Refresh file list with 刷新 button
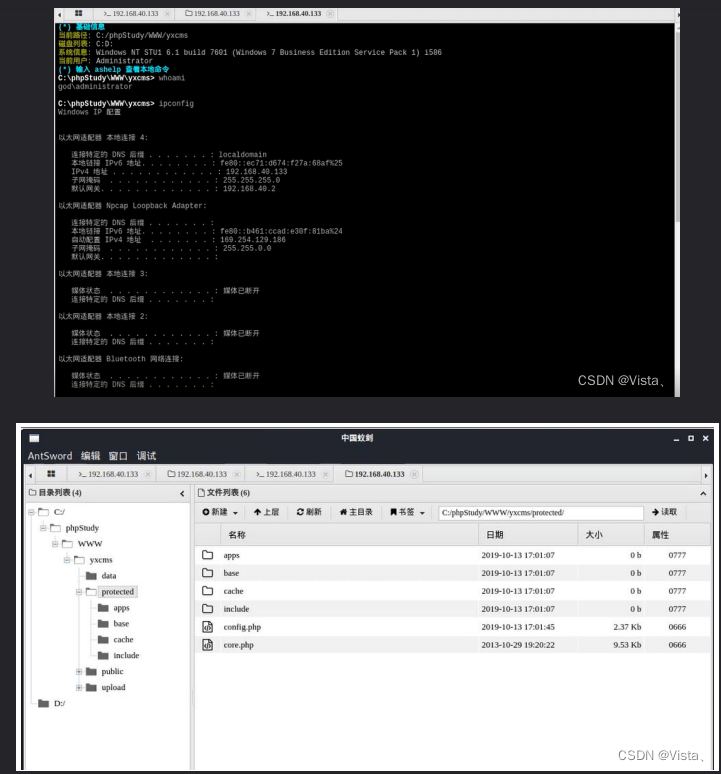 pos(309,512)
